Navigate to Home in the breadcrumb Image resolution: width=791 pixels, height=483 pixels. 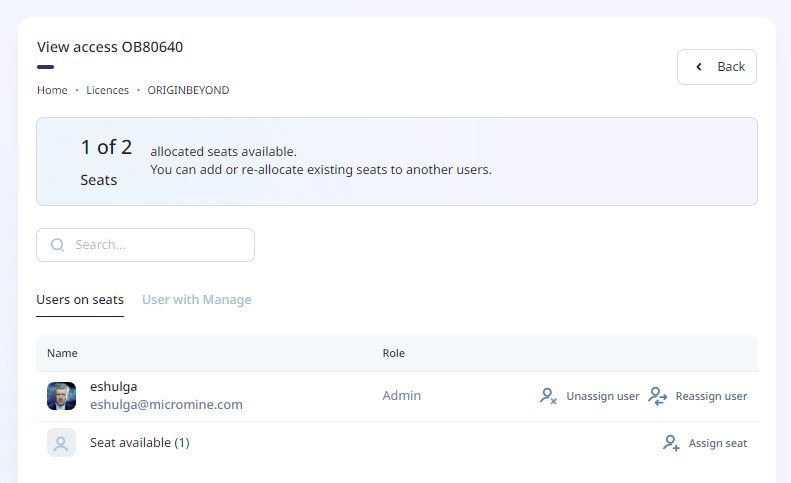pyautogui.click(x=52, y=90)
